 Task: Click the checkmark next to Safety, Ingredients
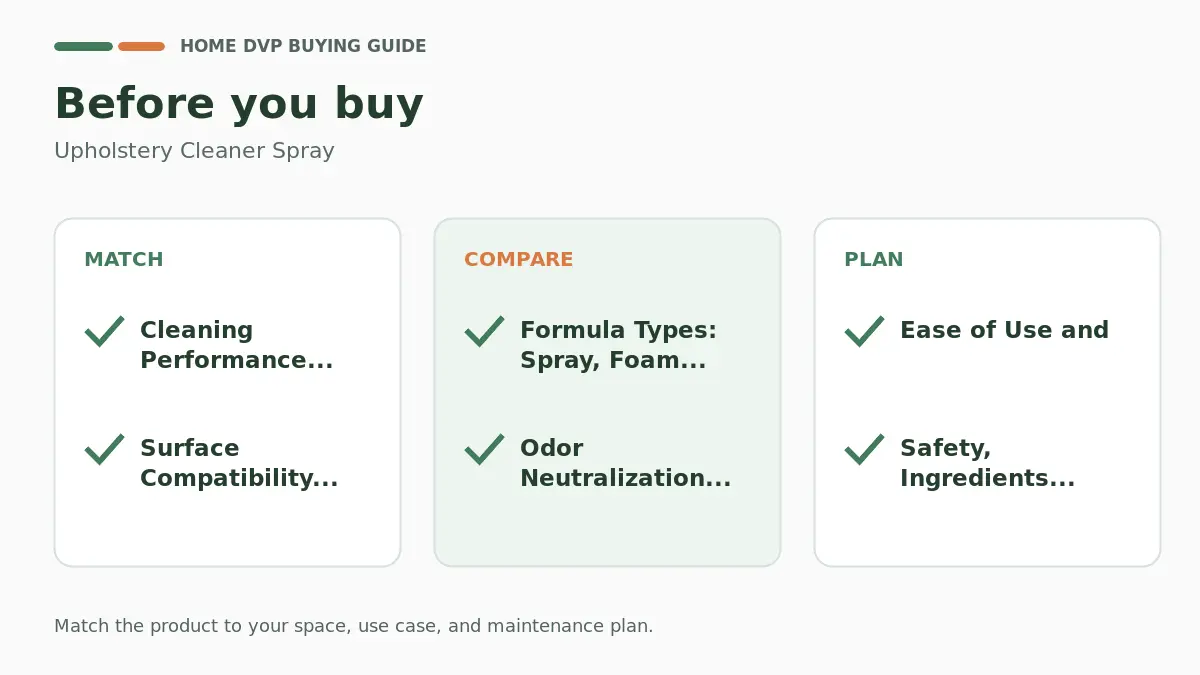865,449
